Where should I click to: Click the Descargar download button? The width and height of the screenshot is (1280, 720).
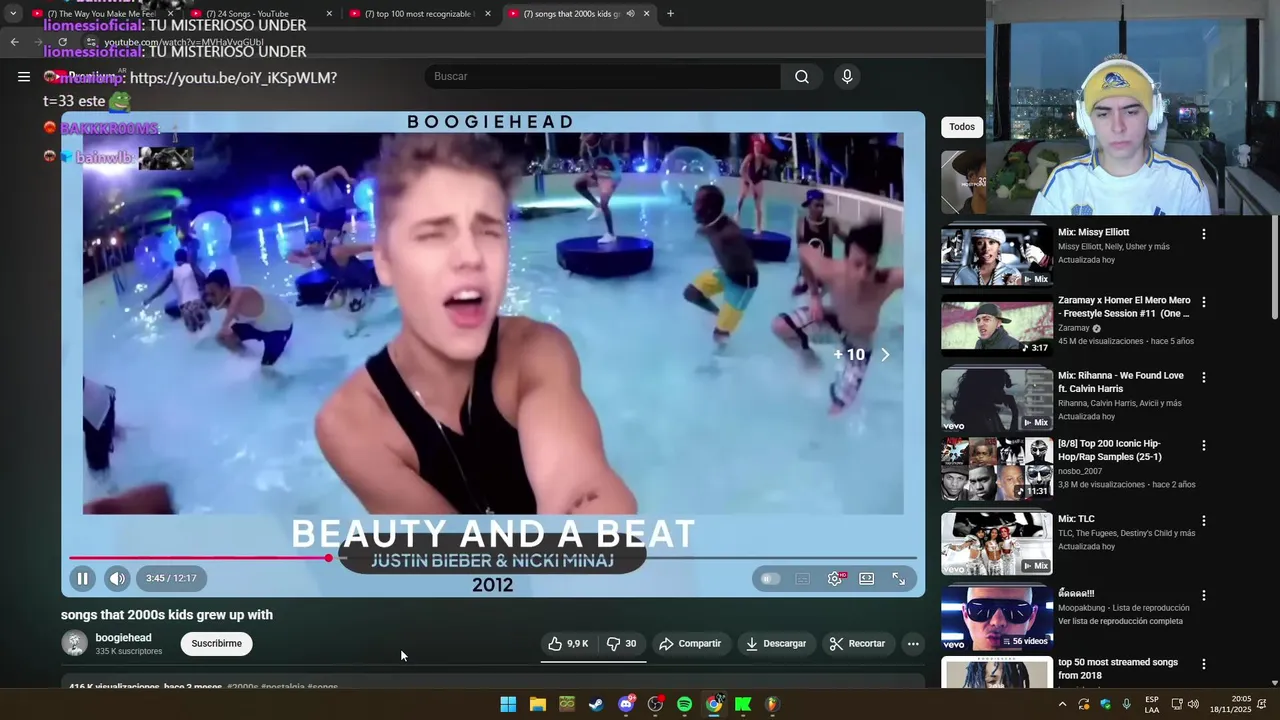point(776,644)
